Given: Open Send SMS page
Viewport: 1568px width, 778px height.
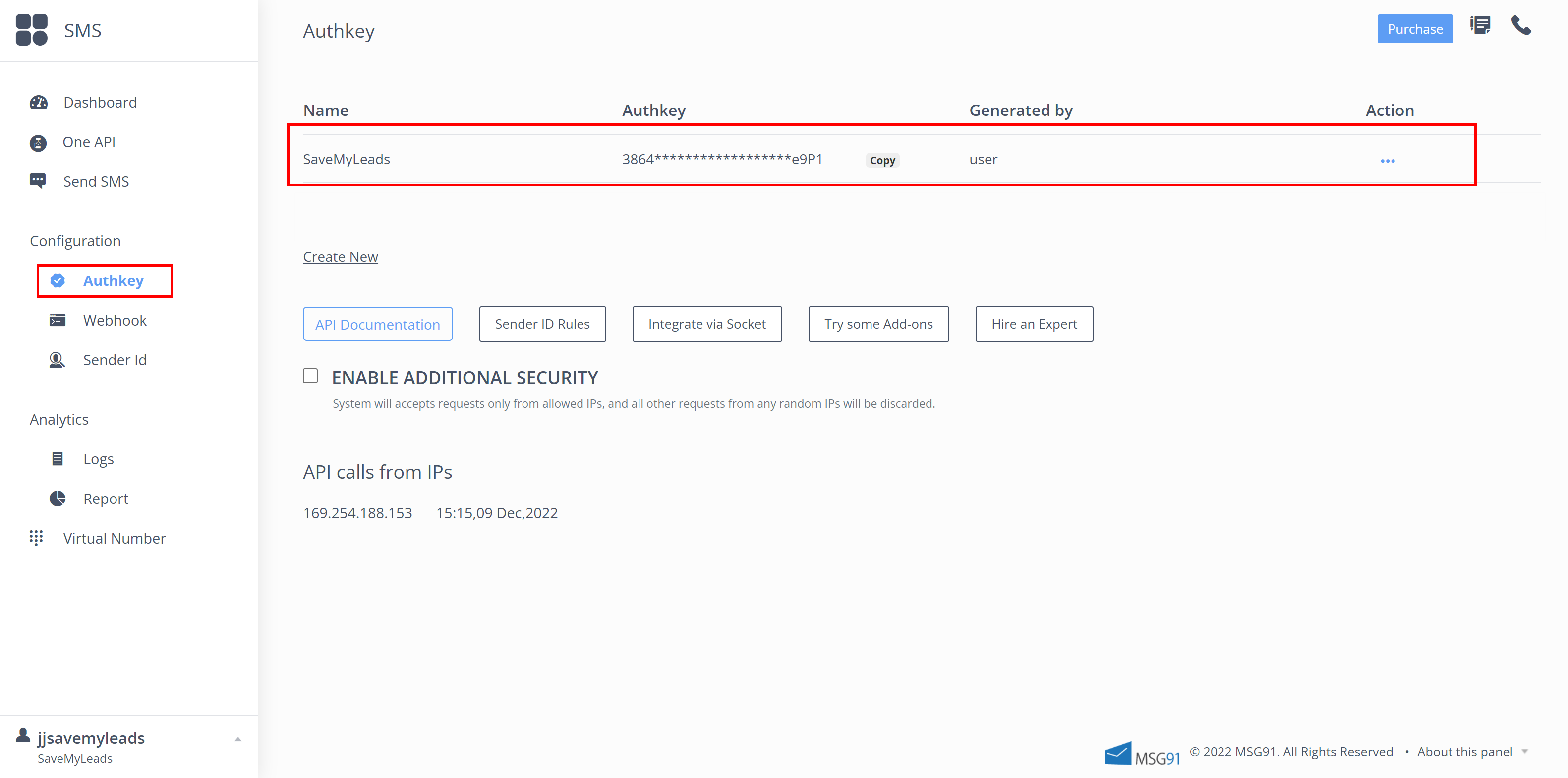Looking at the screenshot, I should 96,181.
